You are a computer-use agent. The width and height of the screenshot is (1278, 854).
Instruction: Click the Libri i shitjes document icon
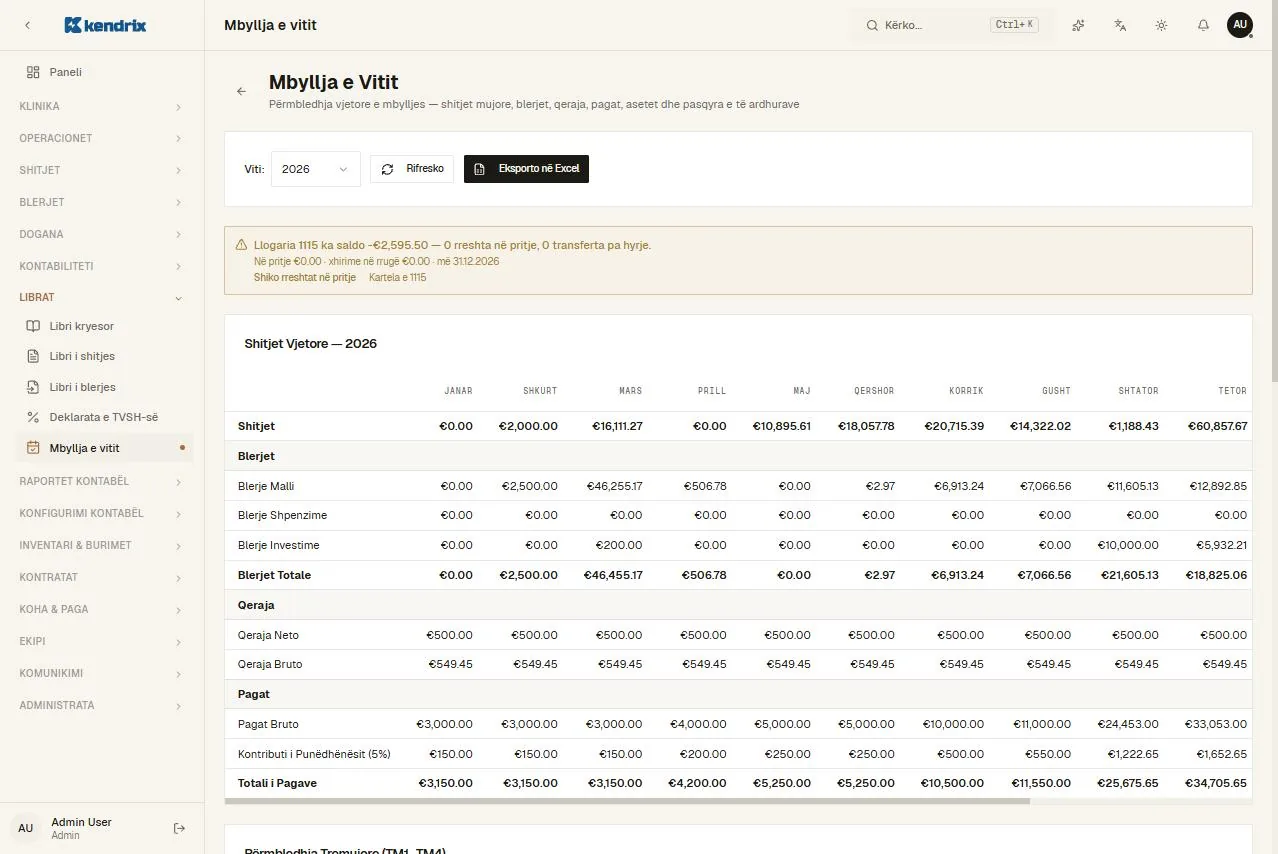pos(33,356)
